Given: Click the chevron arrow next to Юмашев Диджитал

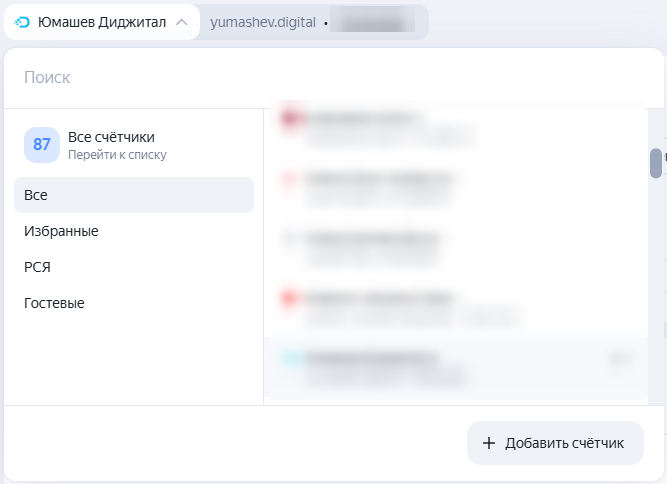Looking at the screenshot, I should [x=182, y=22].
